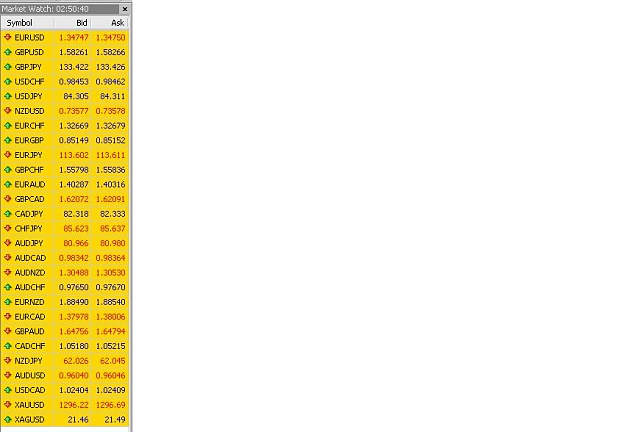Screen dimensions: 625x432
Task: Click the EURJPY bid price 113.602
Action: click(74, 155)
